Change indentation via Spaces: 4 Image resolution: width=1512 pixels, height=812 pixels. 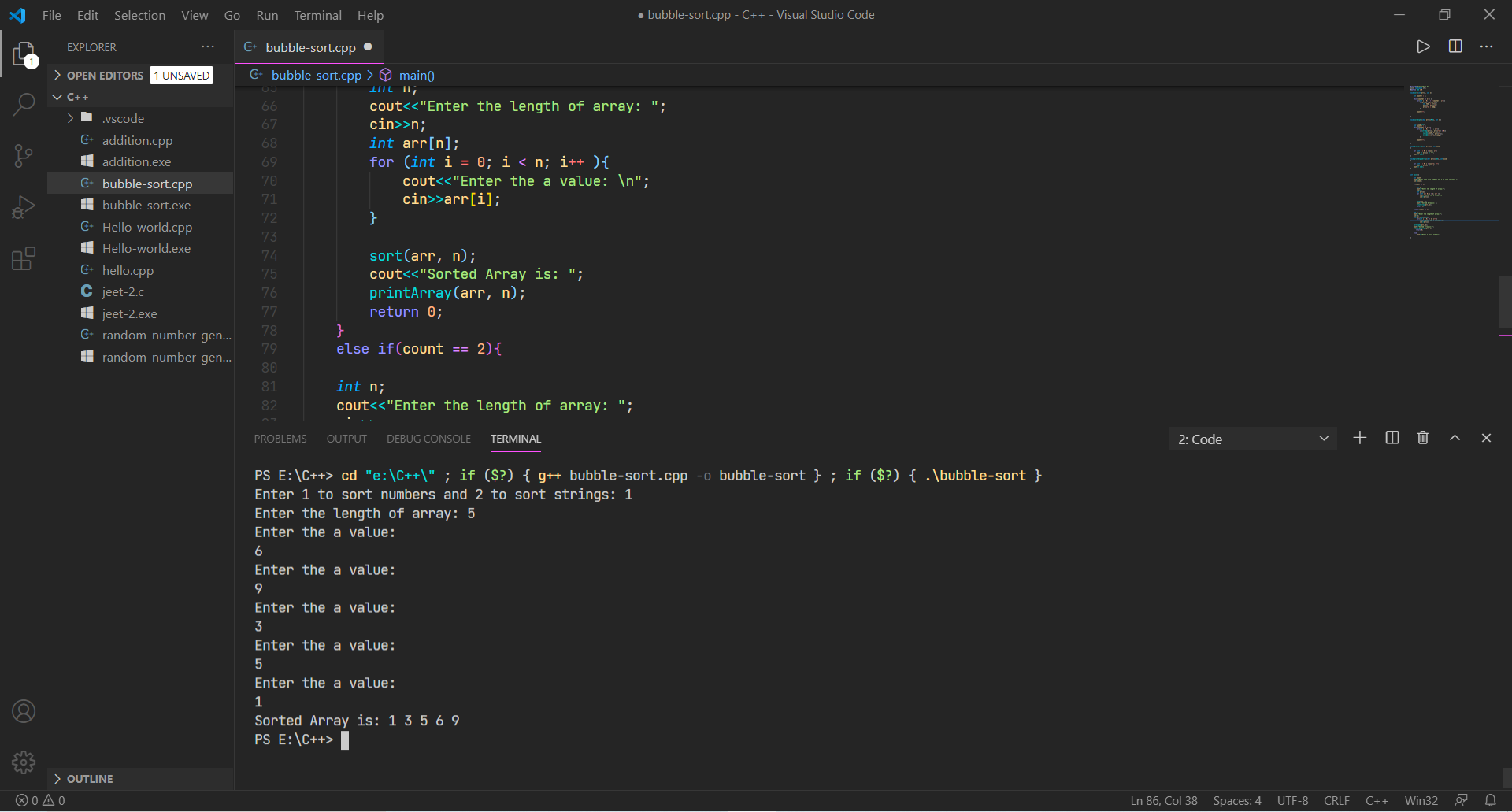point(1236,800)
